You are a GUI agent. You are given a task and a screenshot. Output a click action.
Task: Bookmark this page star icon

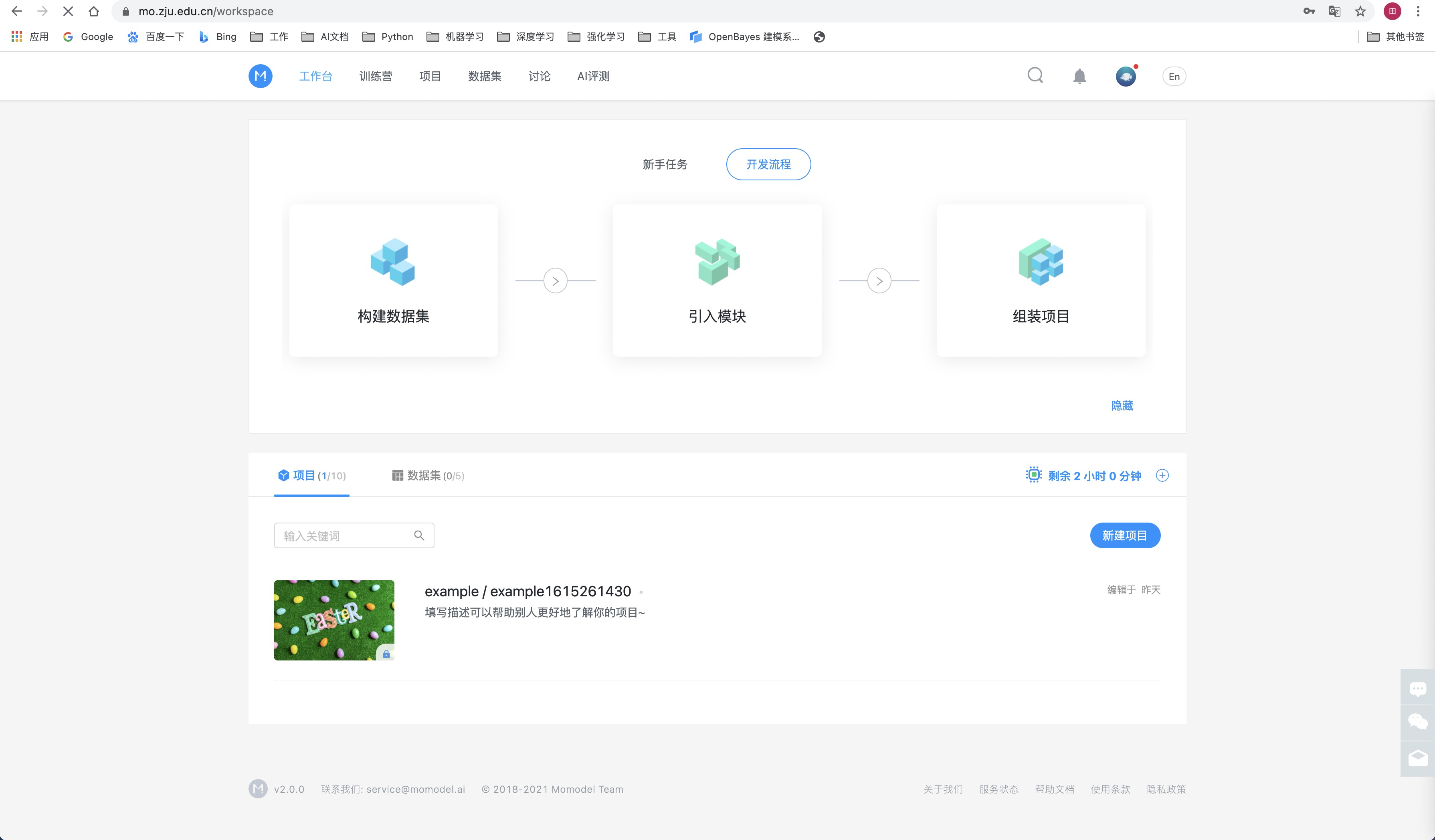pyautogui.click(x=1360, y=11)
